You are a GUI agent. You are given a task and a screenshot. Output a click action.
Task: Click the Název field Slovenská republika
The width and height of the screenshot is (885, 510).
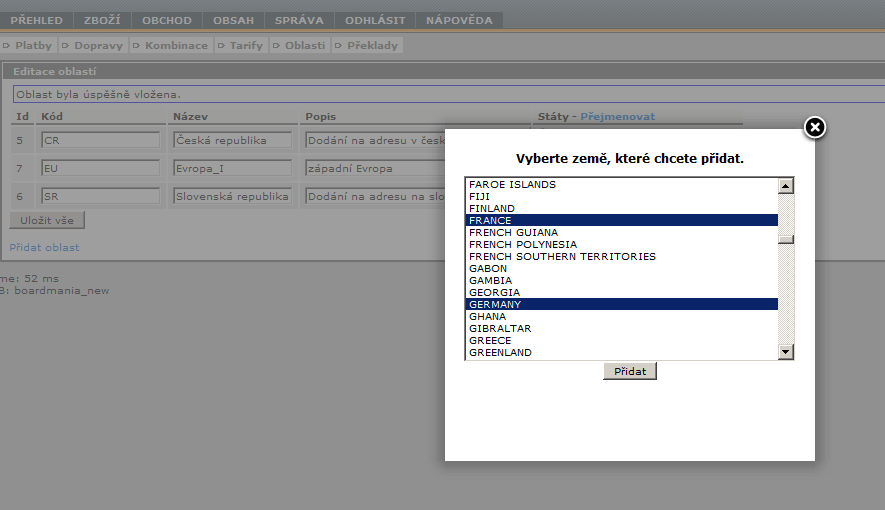pyautogui.click(x=233, y=196)
